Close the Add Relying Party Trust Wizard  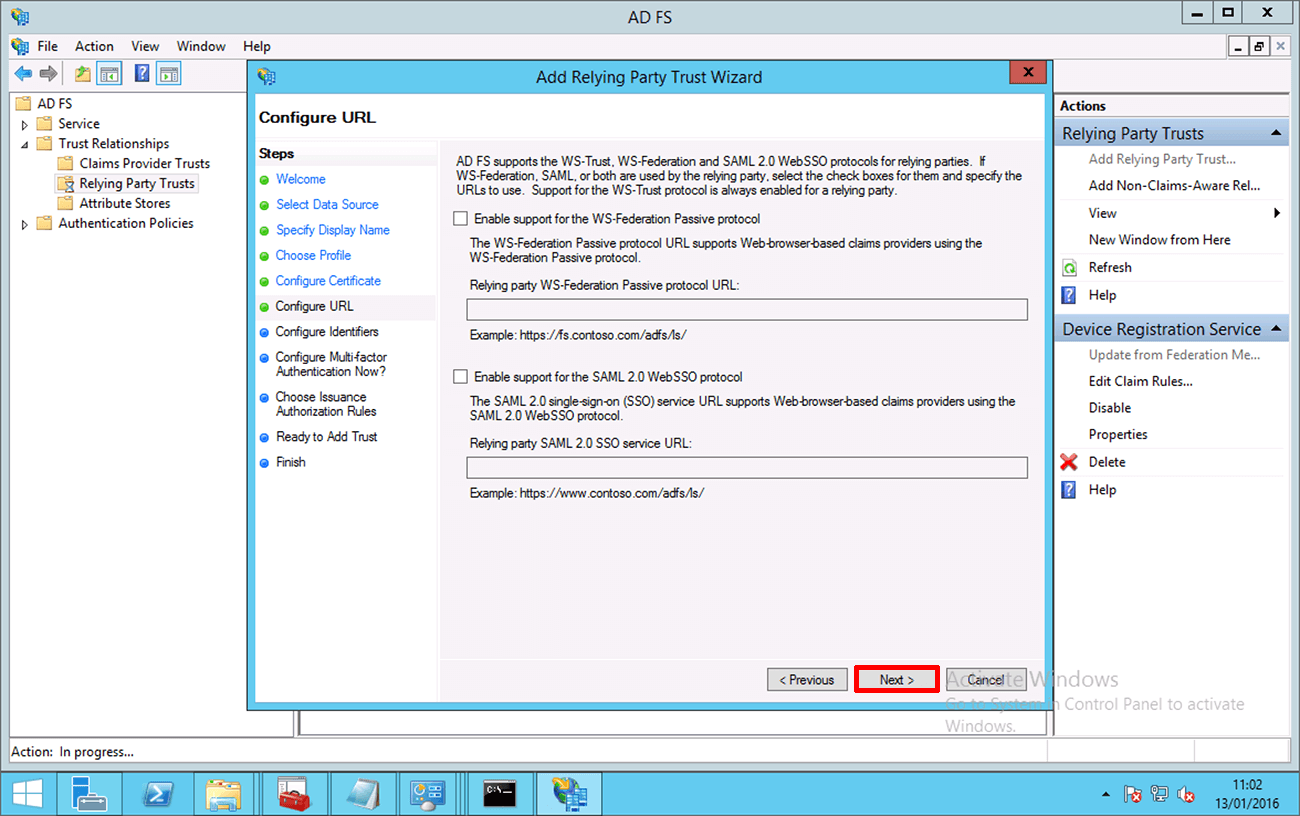coord(1028,73)
